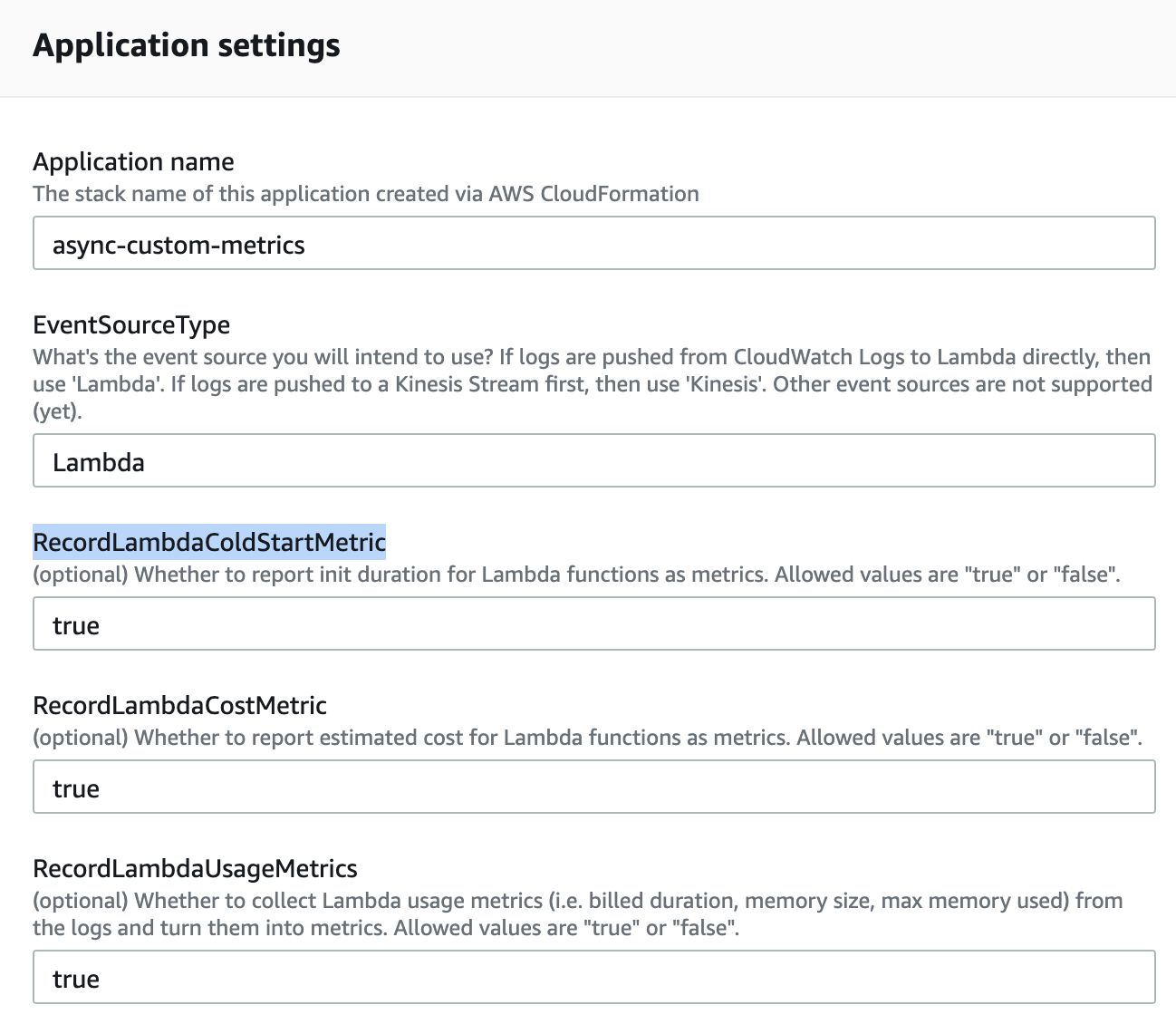Screen dimensions: 1176x1024
Task: Click the init duration description text
Action: pos(577,575)
